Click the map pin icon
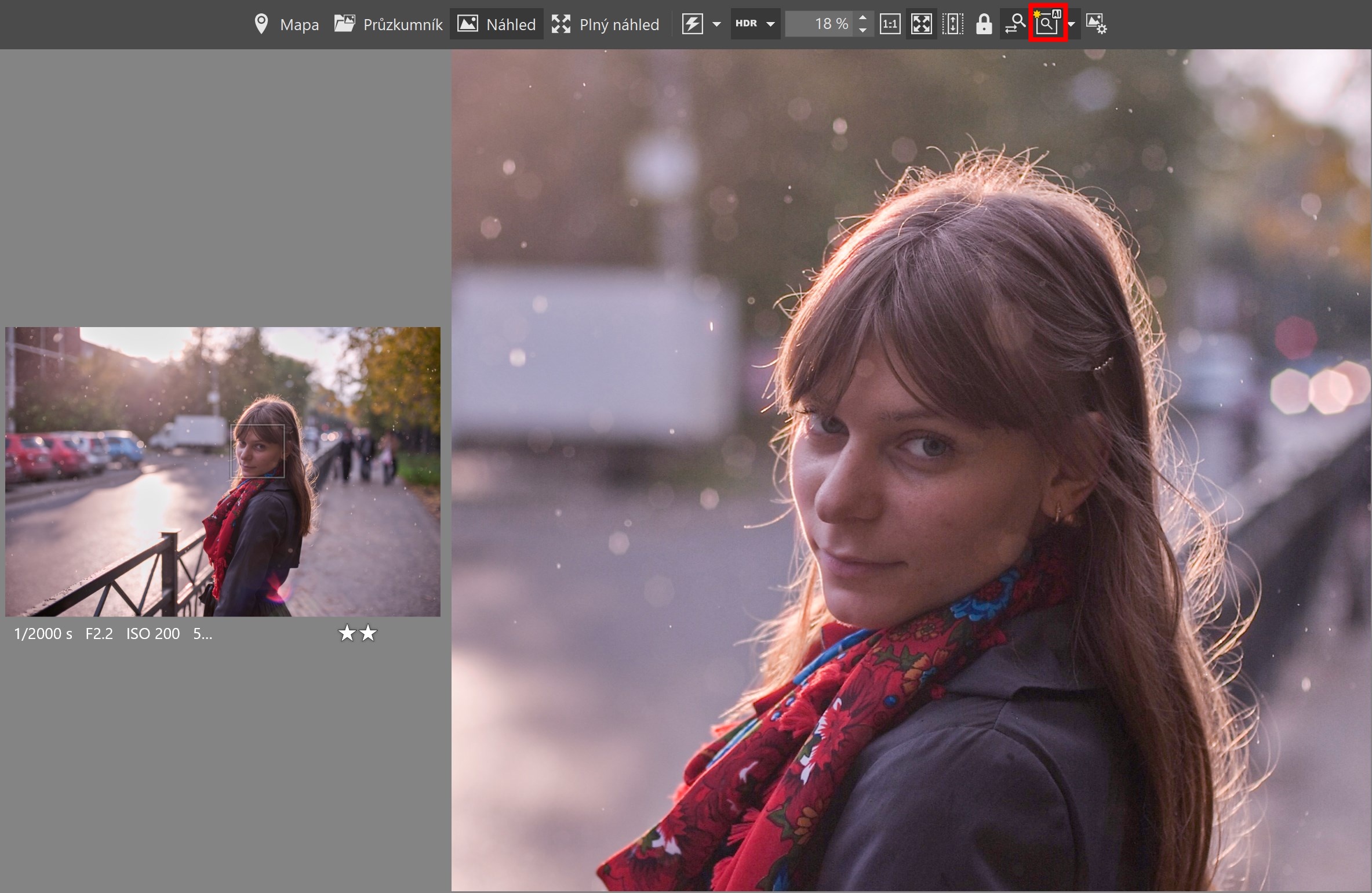 pyautogui.click(x=261, y=24)
